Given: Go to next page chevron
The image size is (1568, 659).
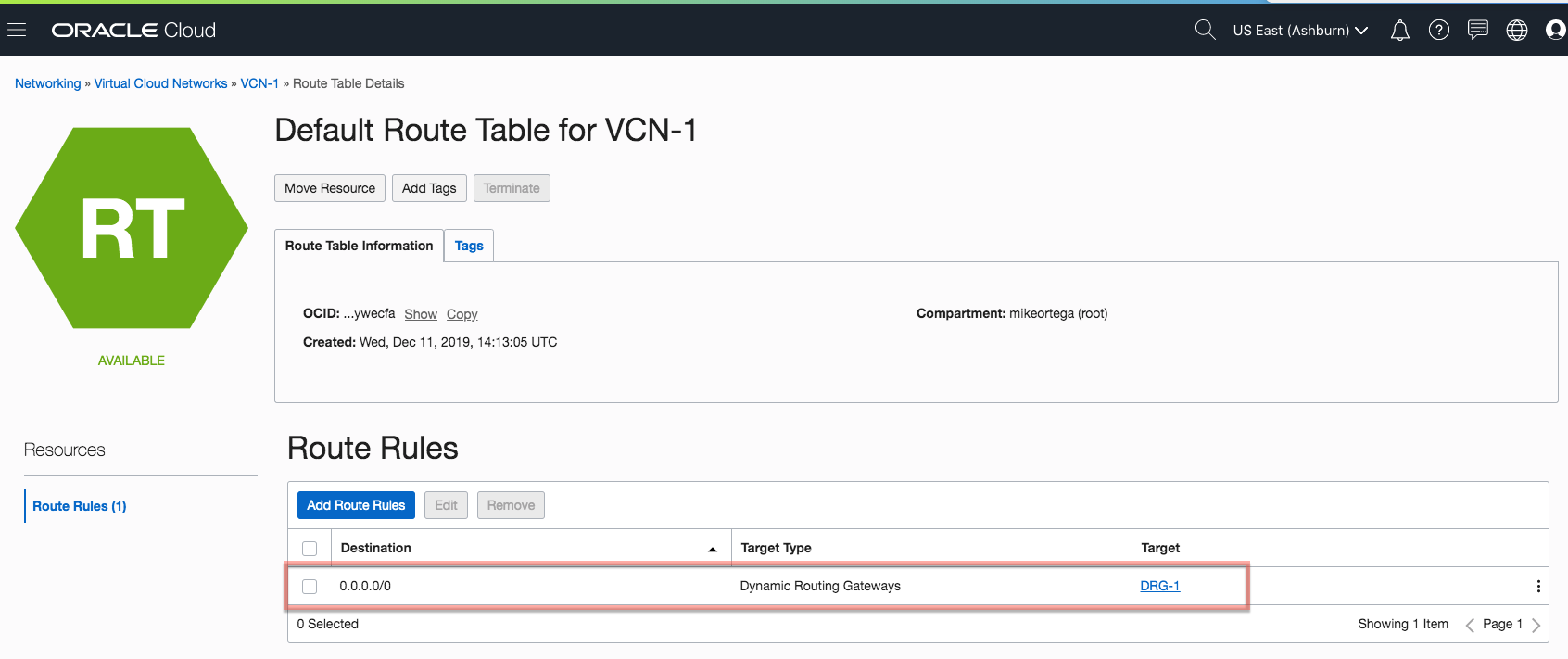Looking at the screenshot, I should [x=1536, y=625].
